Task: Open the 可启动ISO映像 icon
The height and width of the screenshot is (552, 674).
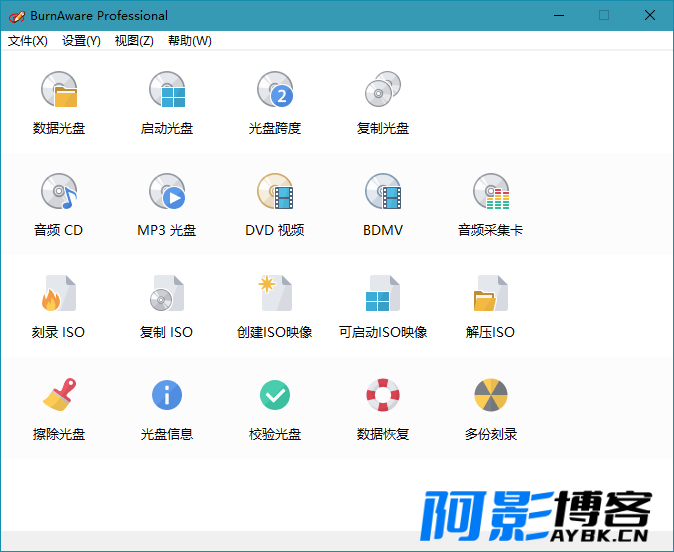Action: point(383,293)
